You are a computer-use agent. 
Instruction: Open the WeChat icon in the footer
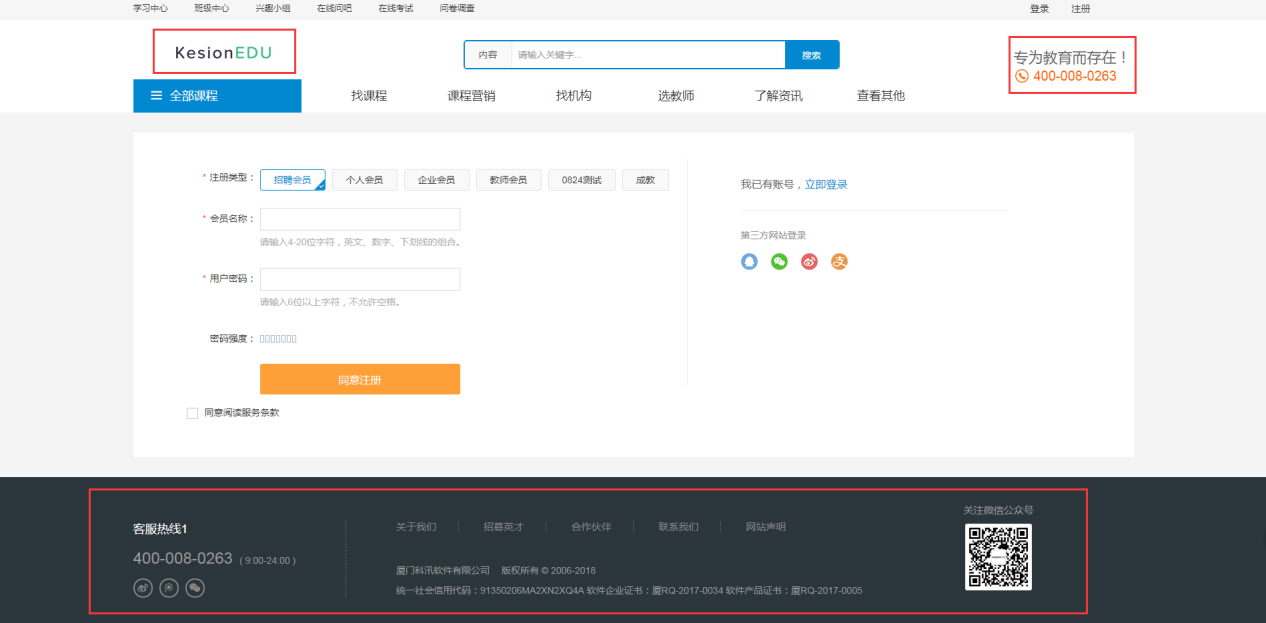[x=195, y=588]
